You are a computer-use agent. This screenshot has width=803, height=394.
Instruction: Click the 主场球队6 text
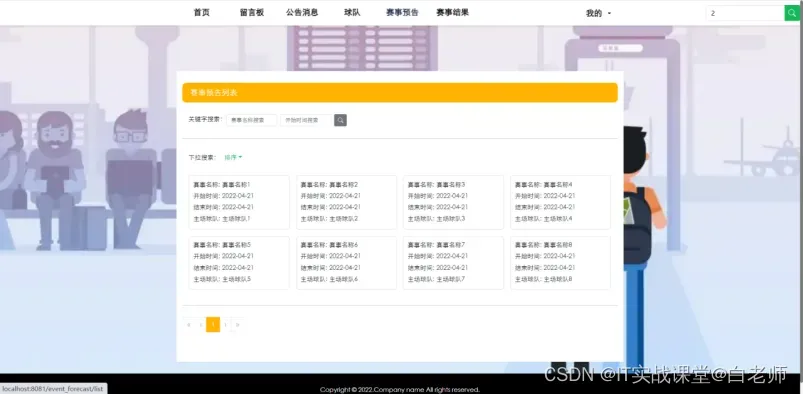(344, 279)
